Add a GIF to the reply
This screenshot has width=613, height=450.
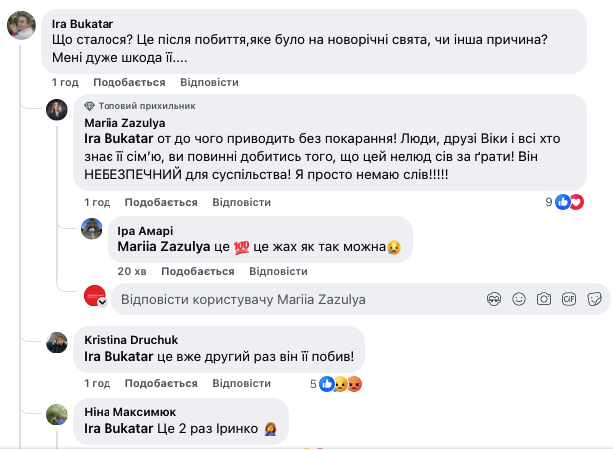569,298
